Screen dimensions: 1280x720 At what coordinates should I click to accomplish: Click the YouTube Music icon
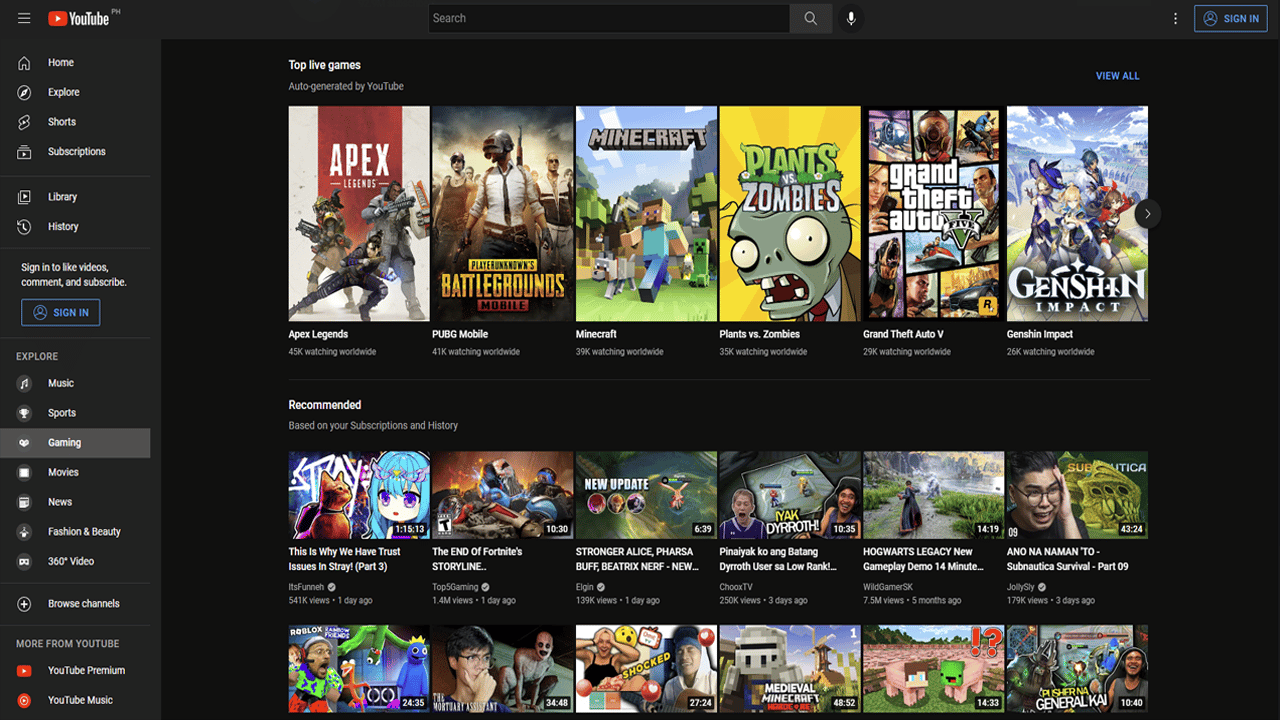[25, 700]
